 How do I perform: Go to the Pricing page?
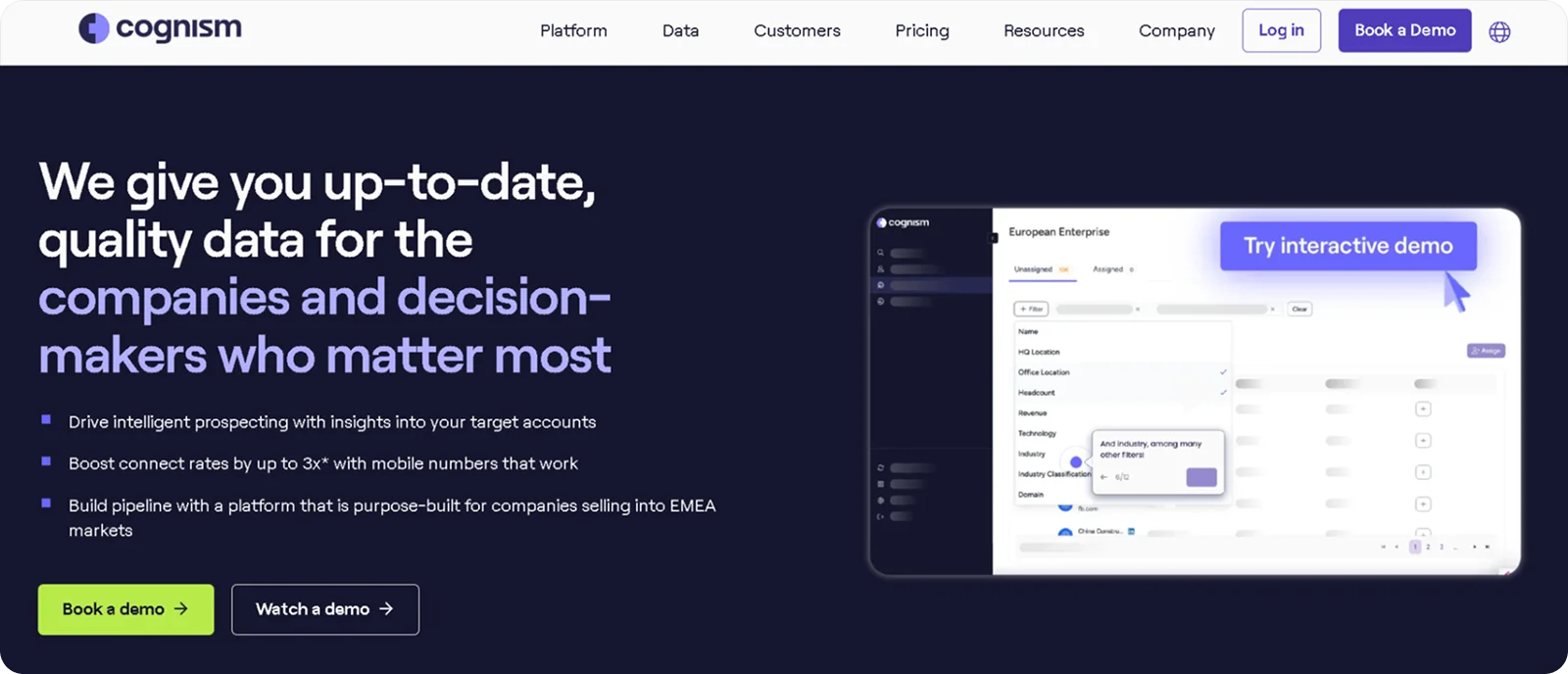(922, 30)
